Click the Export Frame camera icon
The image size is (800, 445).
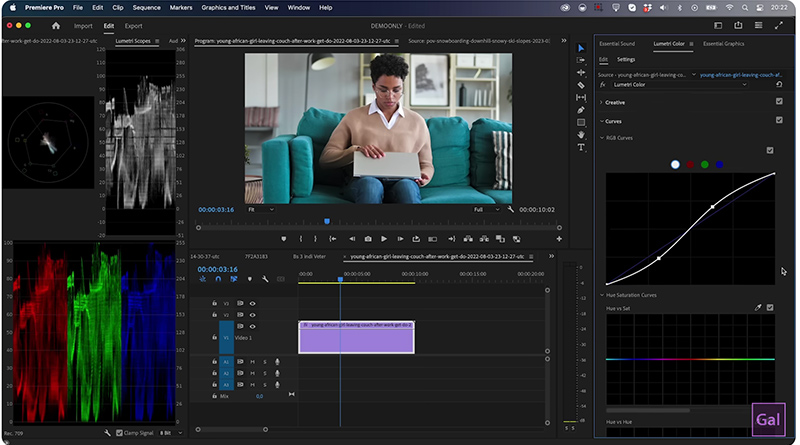[x=368, y=239]
